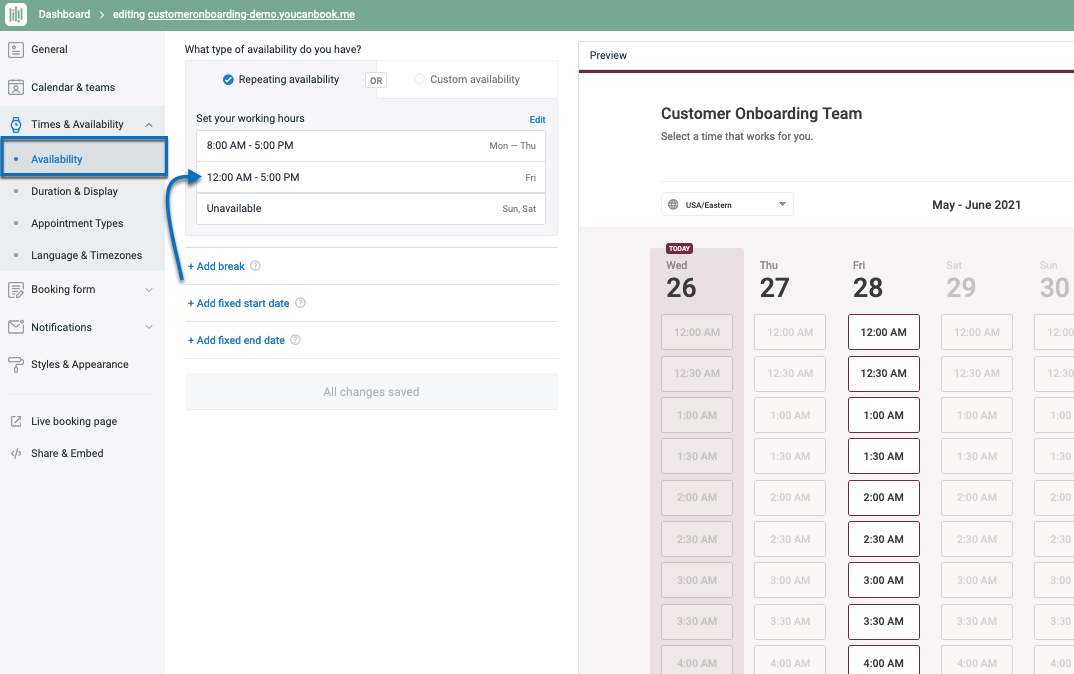Go to Dashboard breadcrumb
The image size is (1074, 674).
(x=64, y=14)
